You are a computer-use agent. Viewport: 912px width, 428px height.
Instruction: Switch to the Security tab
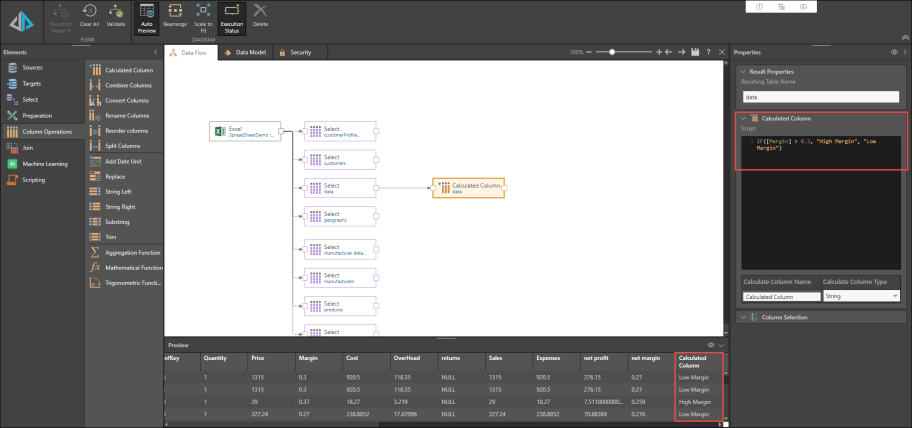pyautogui.click(x=296, y=52)
